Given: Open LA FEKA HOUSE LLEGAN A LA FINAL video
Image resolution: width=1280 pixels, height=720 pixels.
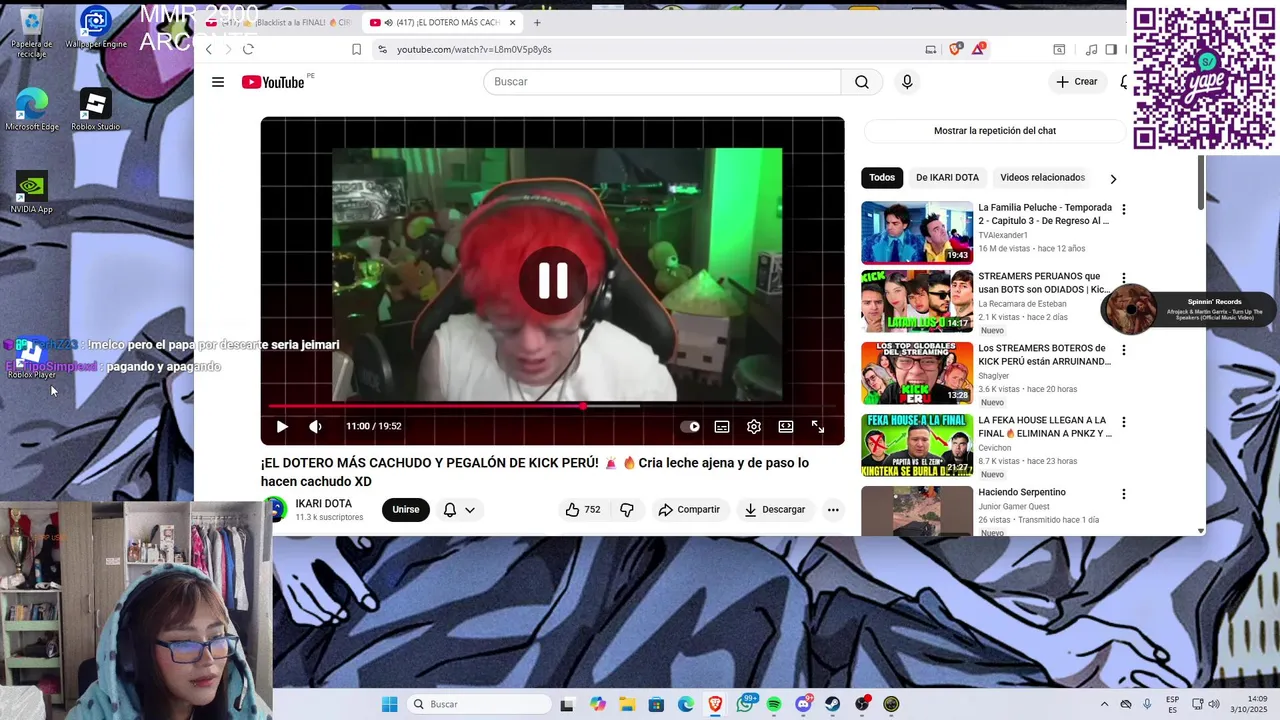Looking at the screenshot, I should tap(1045, 427).
